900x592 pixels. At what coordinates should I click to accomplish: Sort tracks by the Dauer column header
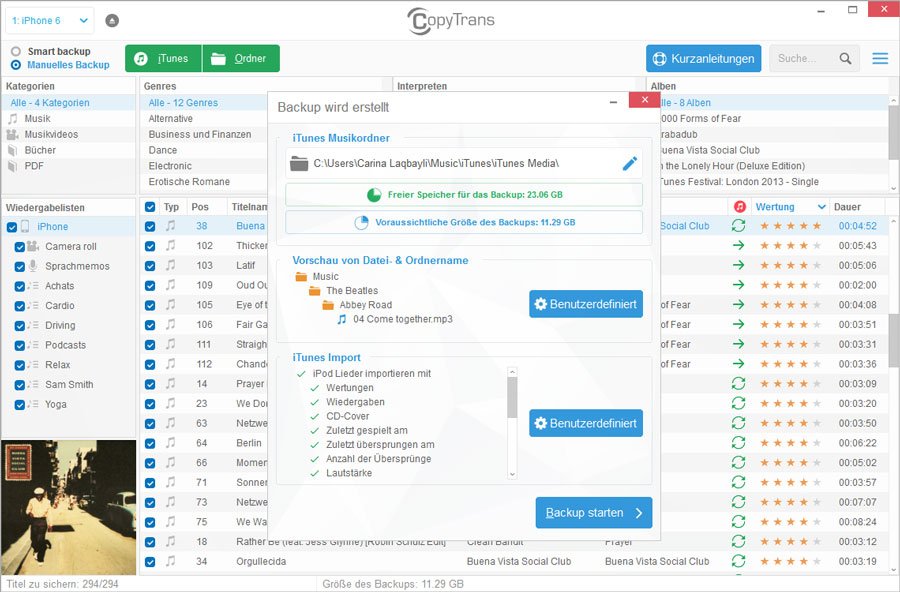[847, 207]
